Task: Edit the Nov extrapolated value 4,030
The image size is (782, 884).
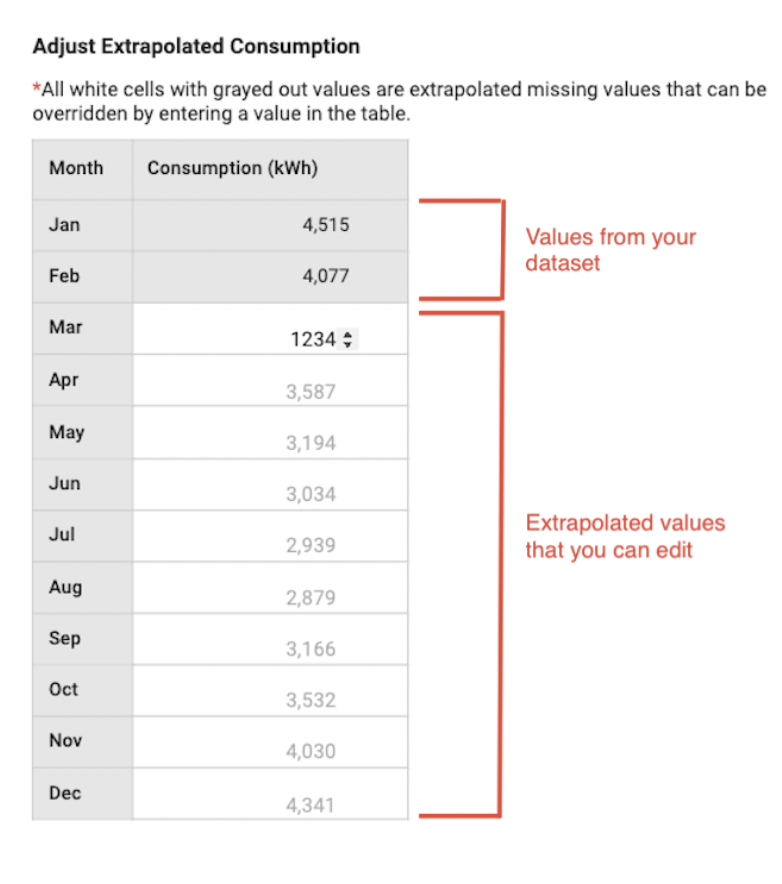Action: tap(271, 742)
